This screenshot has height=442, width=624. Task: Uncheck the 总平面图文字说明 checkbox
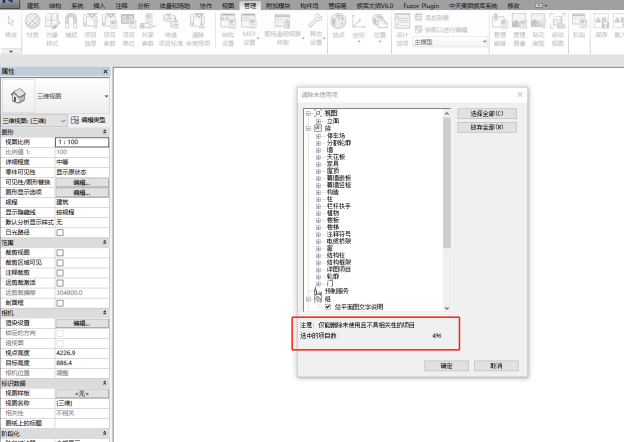click(327, 306)
